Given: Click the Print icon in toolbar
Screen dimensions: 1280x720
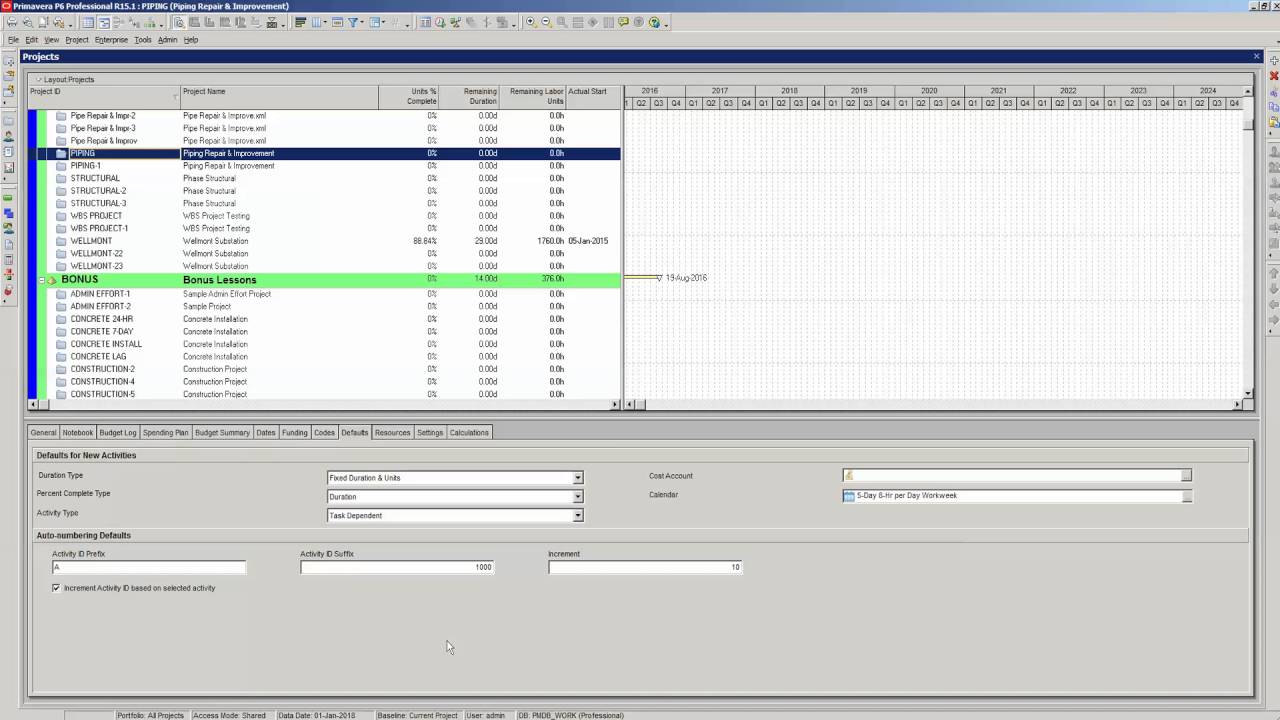Looking at the screenshot, I should (x=12, y=22).
